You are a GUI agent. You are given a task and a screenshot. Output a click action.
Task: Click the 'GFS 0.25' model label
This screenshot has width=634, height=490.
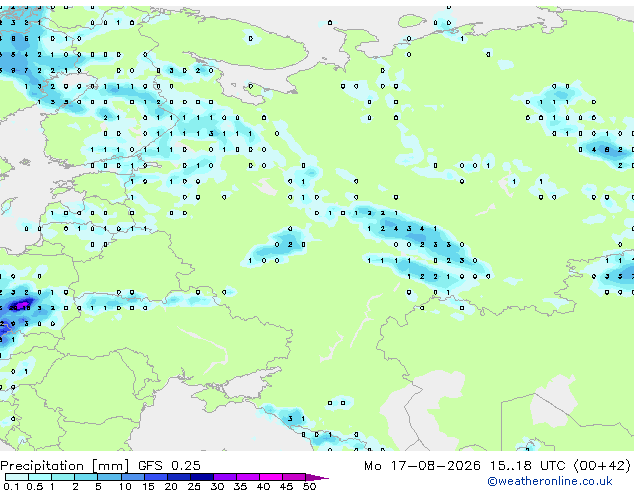coord(169,466)
